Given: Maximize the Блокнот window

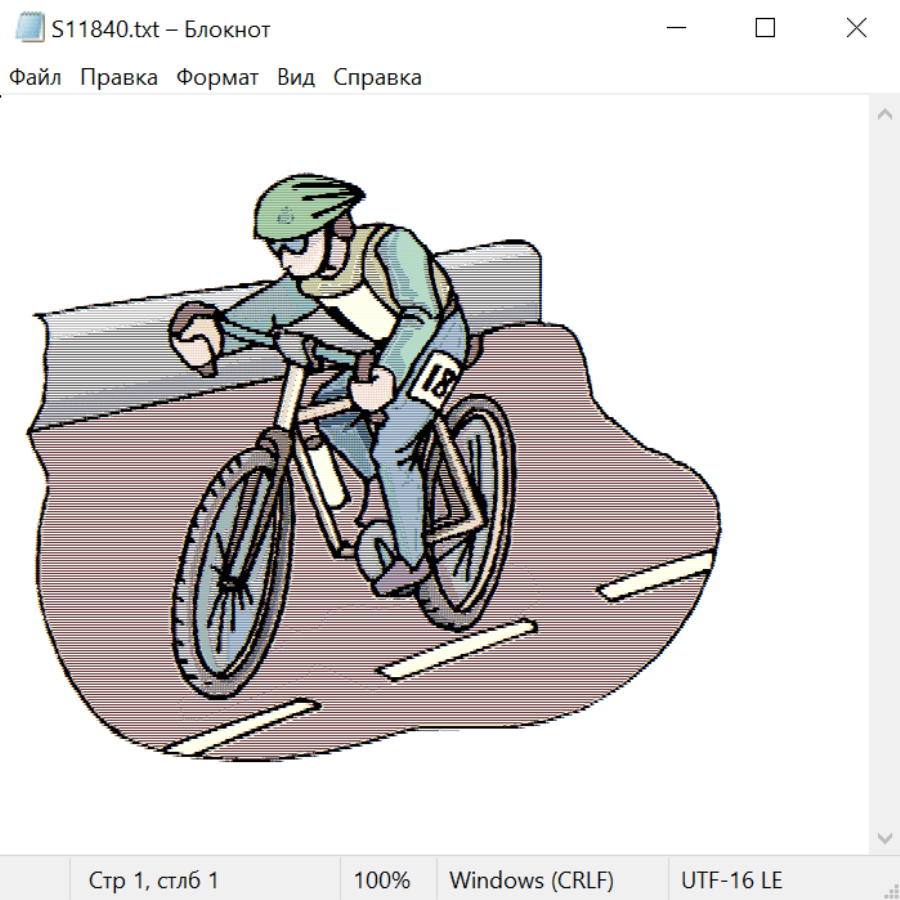Looking at the screenshot, I should tap(765, 29).
